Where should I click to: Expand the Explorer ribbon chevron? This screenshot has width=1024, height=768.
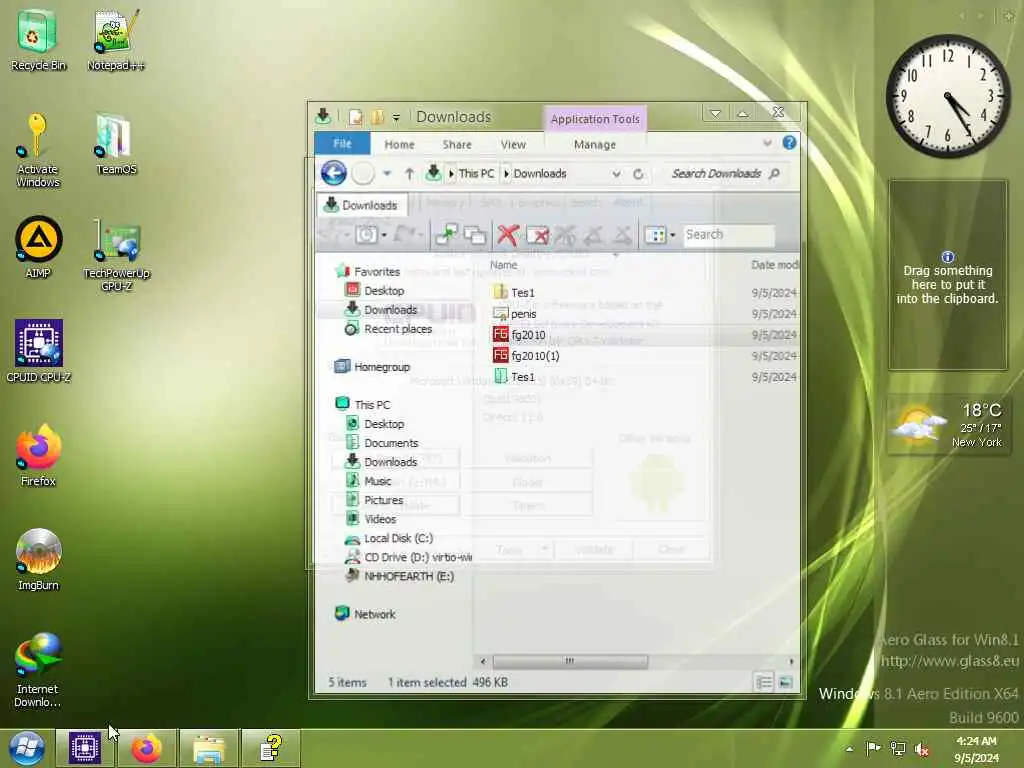click(767, 143)
